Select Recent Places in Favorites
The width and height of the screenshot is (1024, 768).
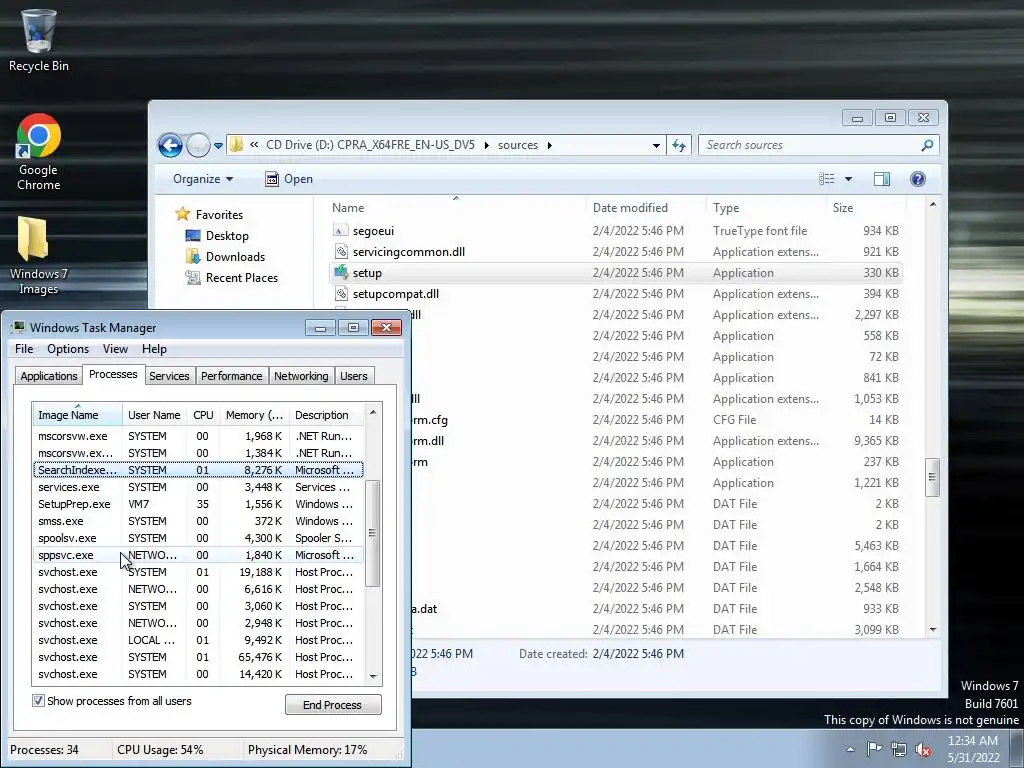click(x=242, y=278)
